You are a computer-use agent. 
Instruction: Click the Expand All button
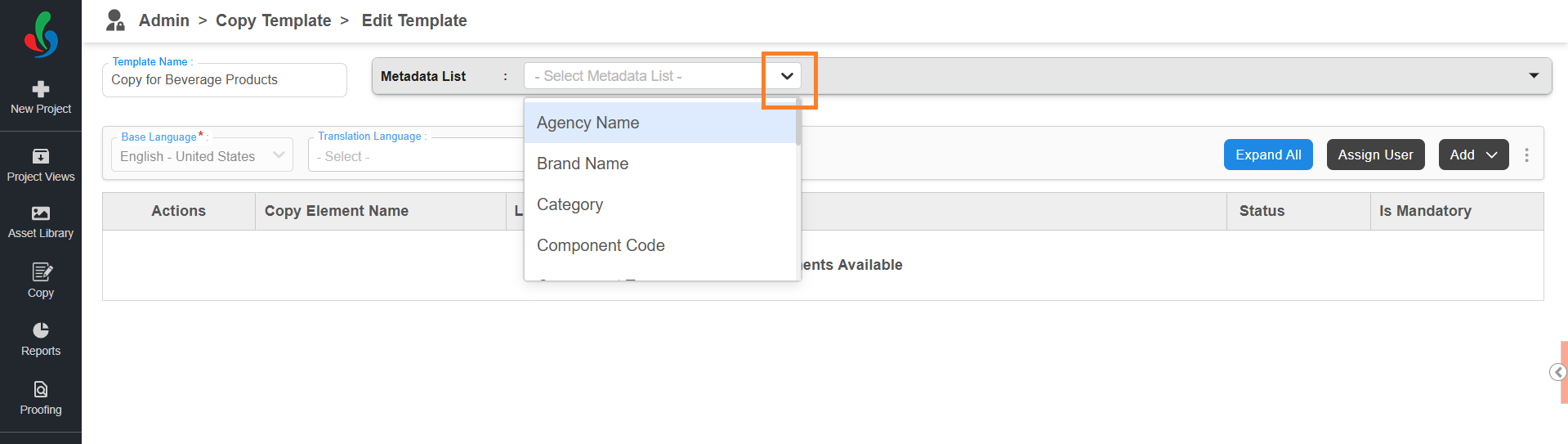pos(1267,155)
